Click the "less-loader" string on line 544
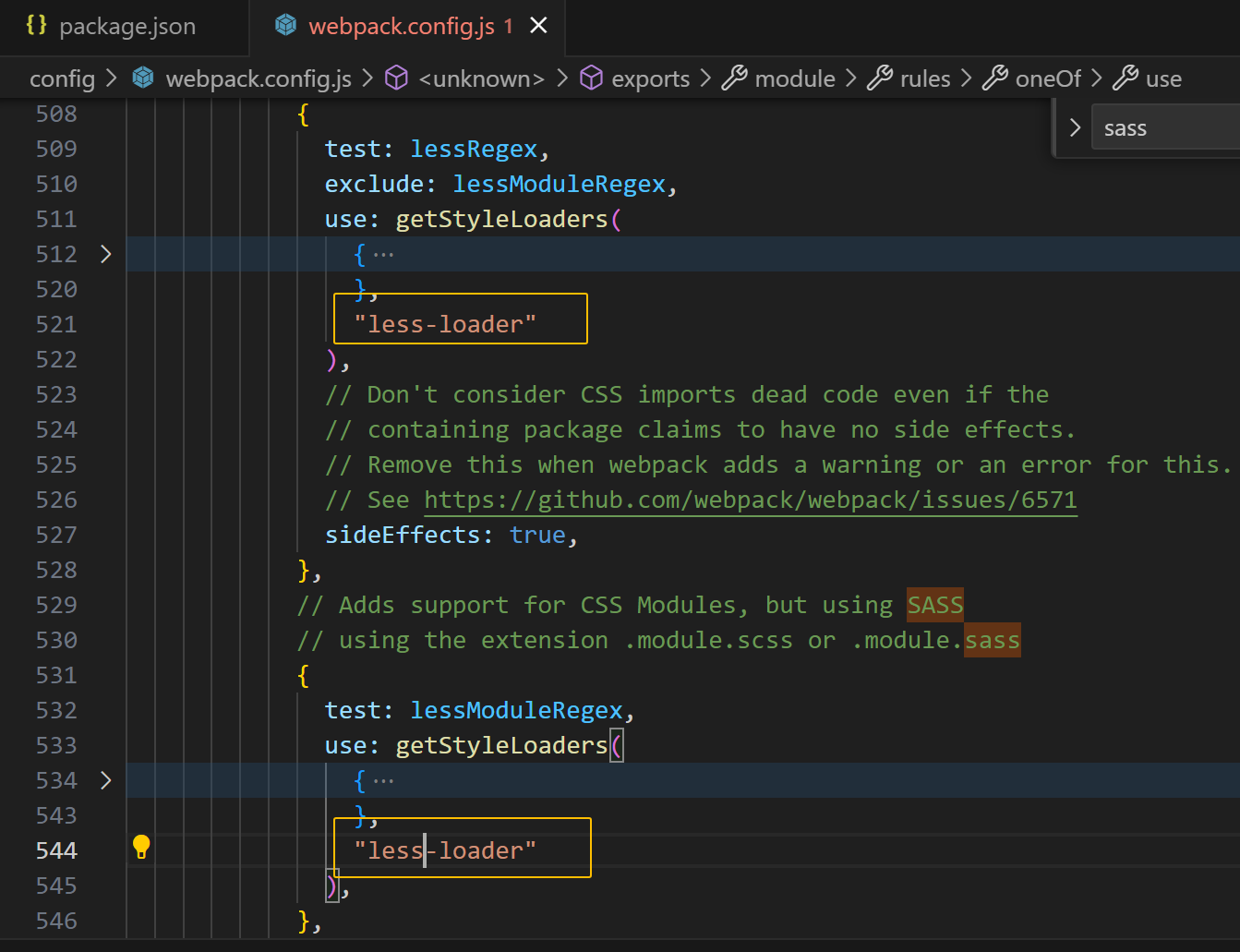 (445, 850)
